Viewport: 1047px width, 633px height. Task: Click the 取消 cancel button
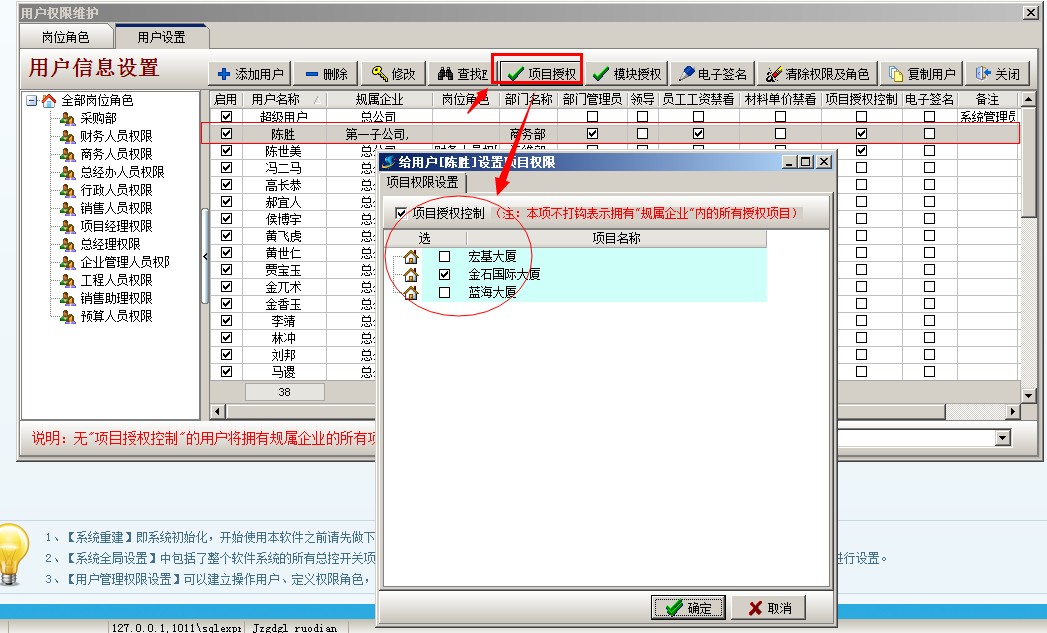click(767, 608)
